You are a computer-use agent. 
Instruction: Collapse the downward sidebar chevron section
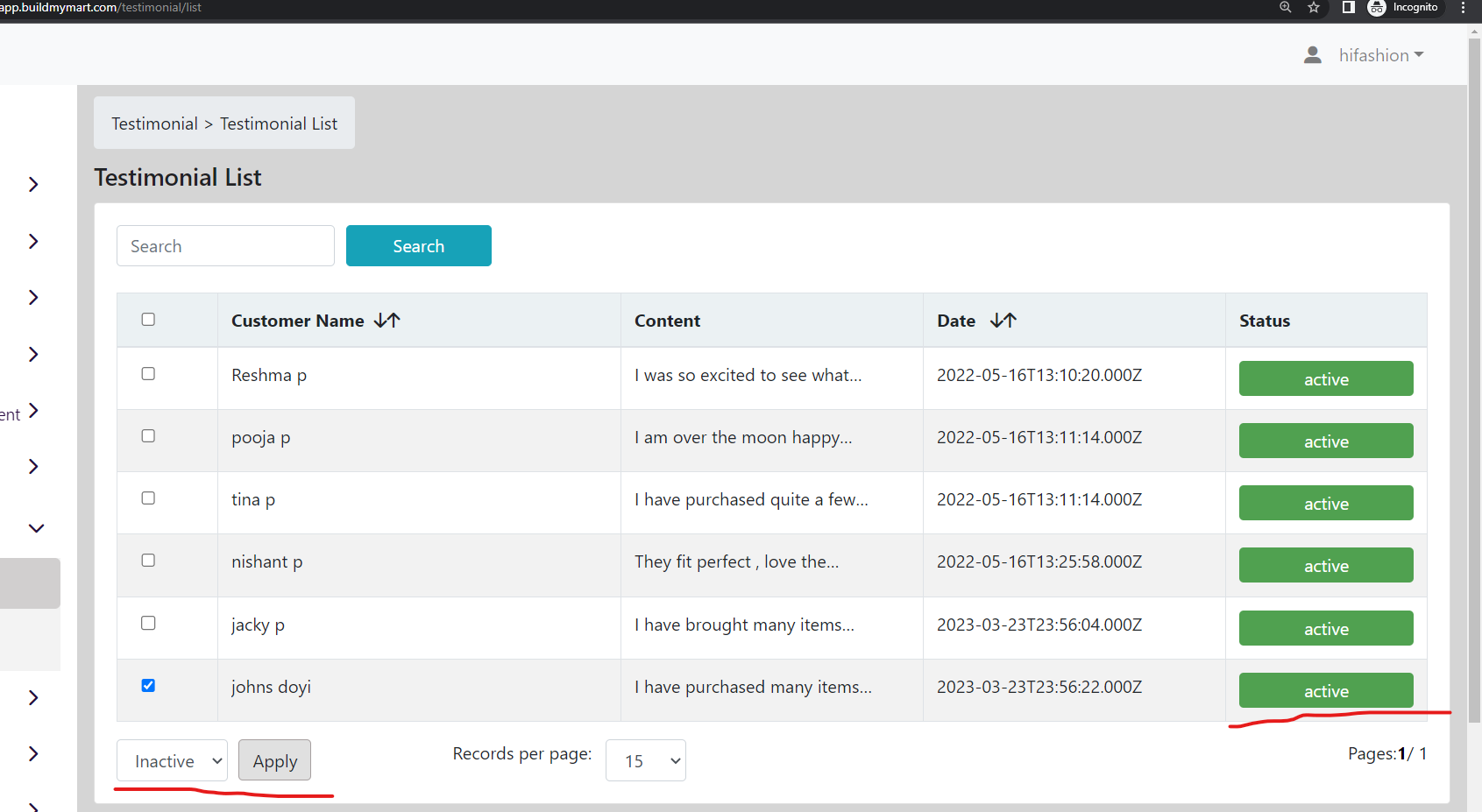36,528
